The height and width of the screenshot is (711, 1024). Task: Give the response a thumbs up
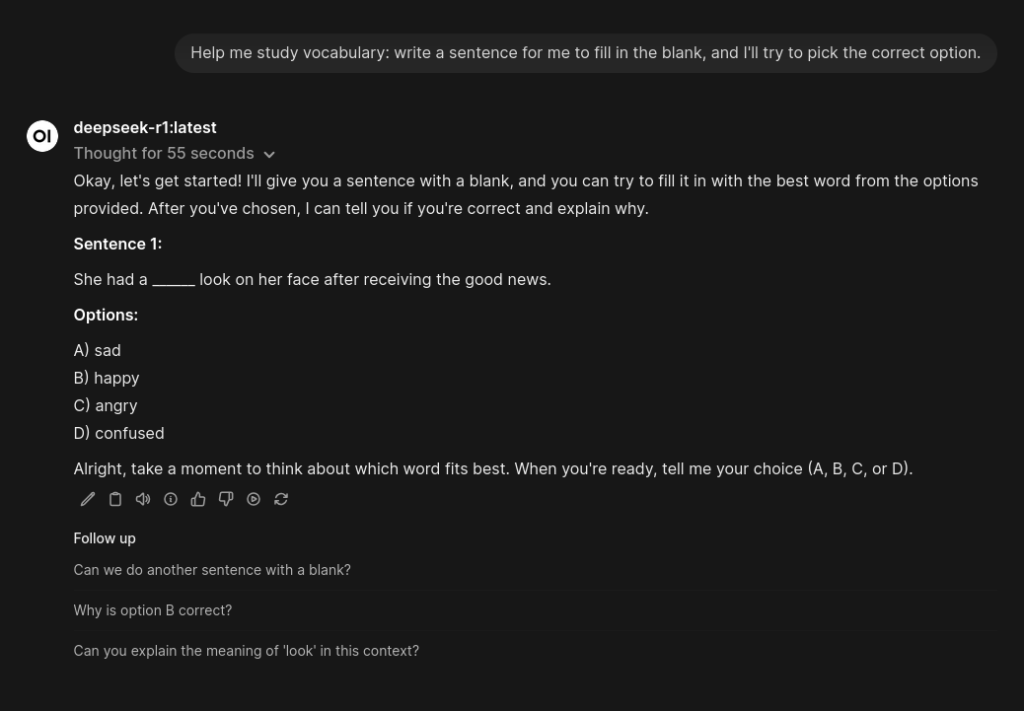[197, 498]
